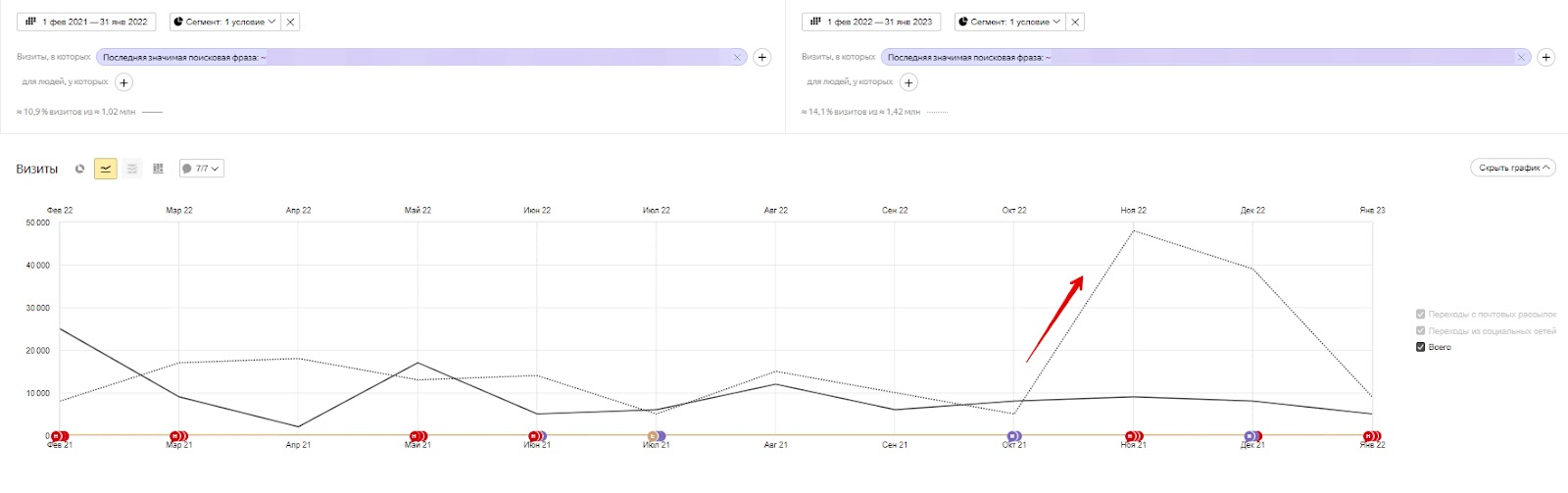This screenshot has width=1568, height=493.
Task: Open date range 1 фев 2021 — 31 янв 2022
Action: [x=86, y=22]
